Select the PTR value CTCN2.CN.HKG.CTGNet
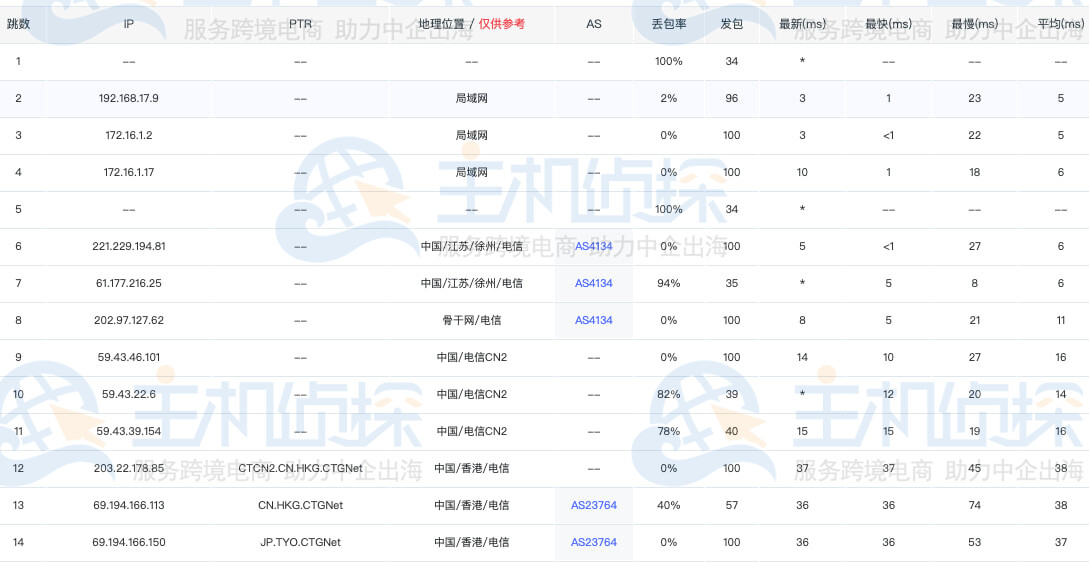 [x=300, y=468]
